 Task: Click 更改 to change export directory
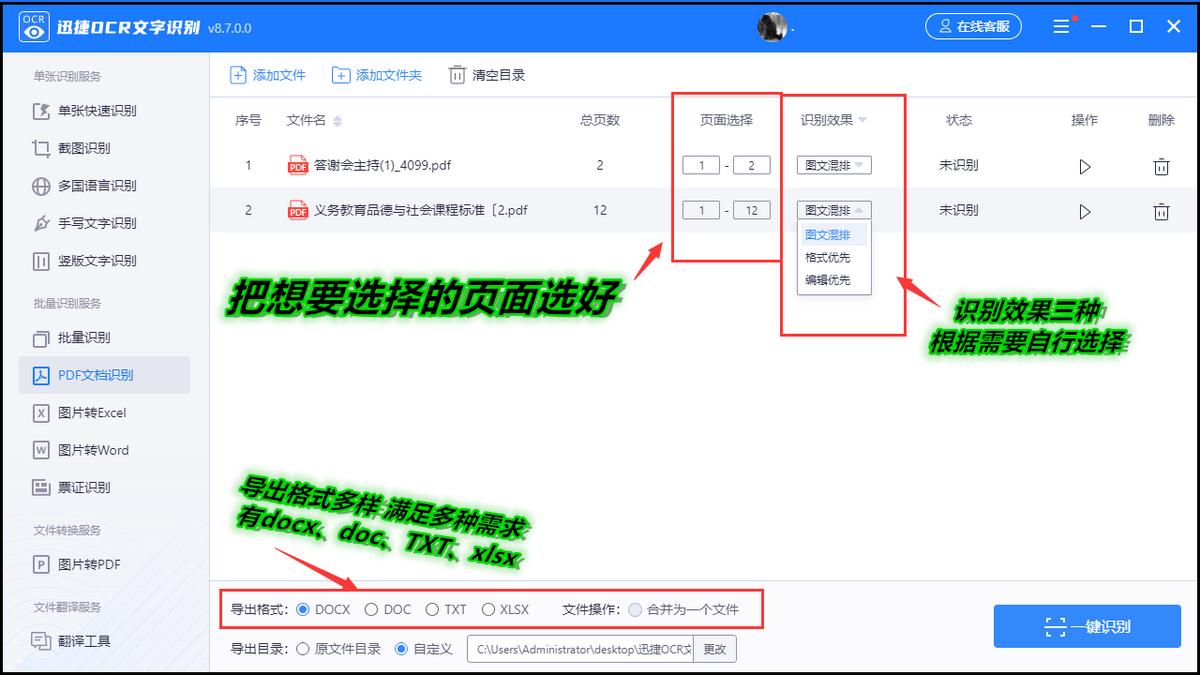pos(715,648)
